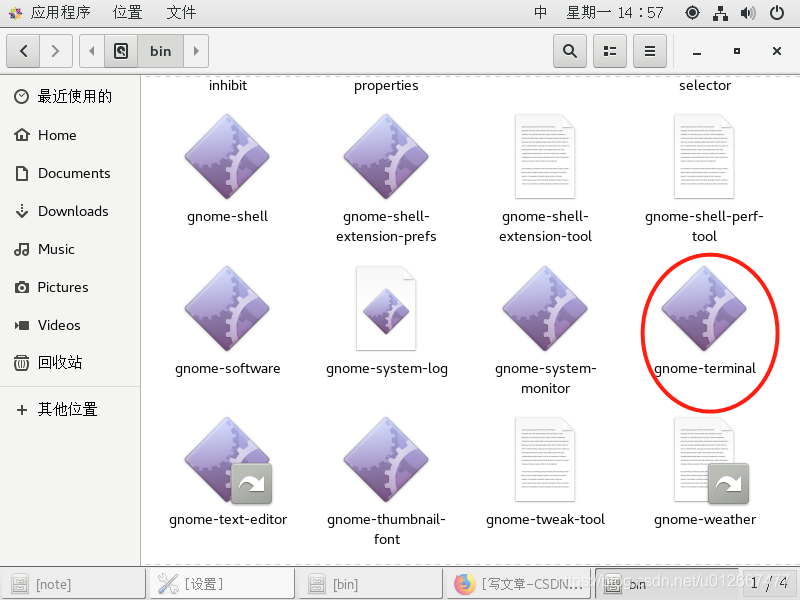Open the 位置 menu
Viewport: 800px width, 600px height.
click(128, 12)
